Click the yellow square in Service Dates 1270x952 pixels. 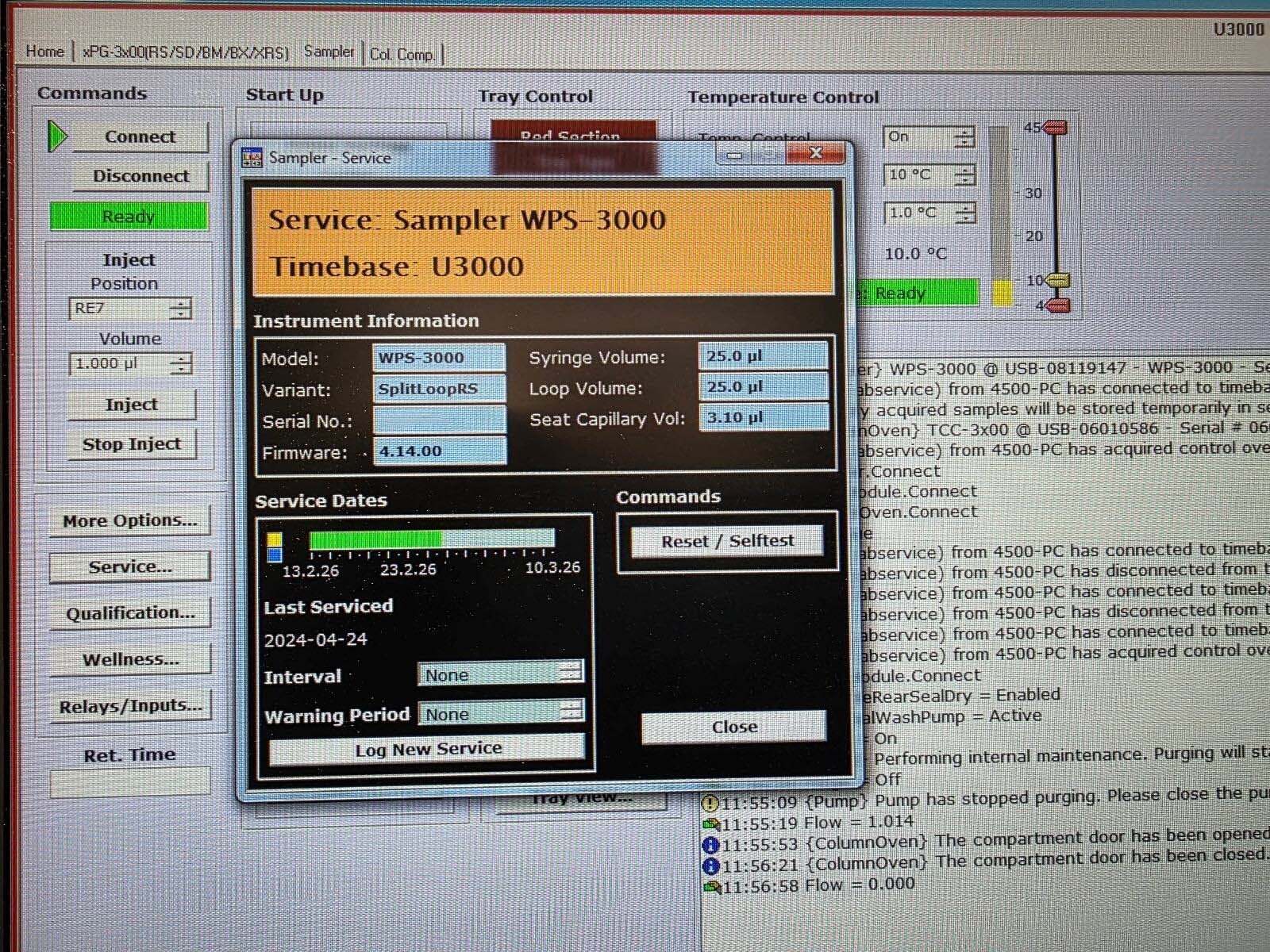pyautogui.click(x=275, y=539)
